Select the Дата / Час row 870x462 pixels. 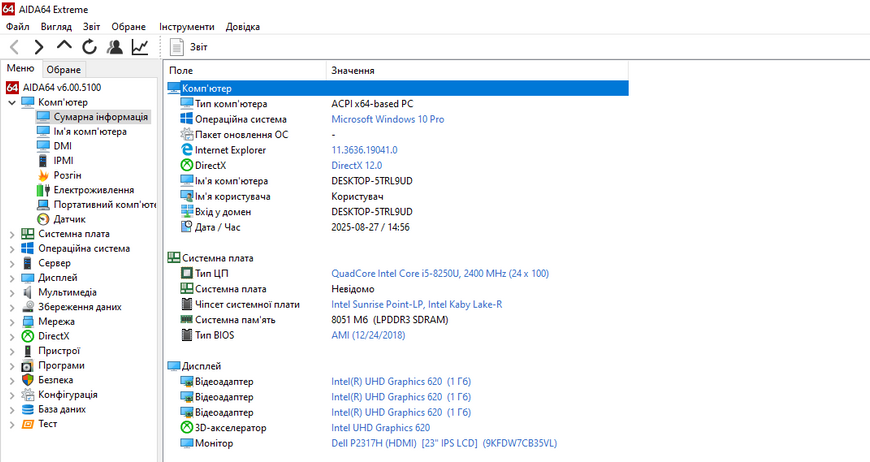[397, 227]
